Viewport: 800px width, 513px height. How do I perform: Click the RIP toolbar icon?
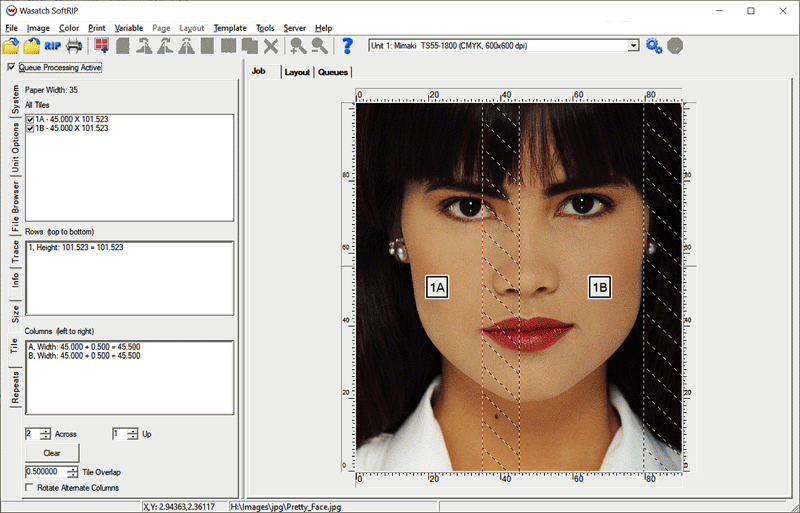point(54,45)
